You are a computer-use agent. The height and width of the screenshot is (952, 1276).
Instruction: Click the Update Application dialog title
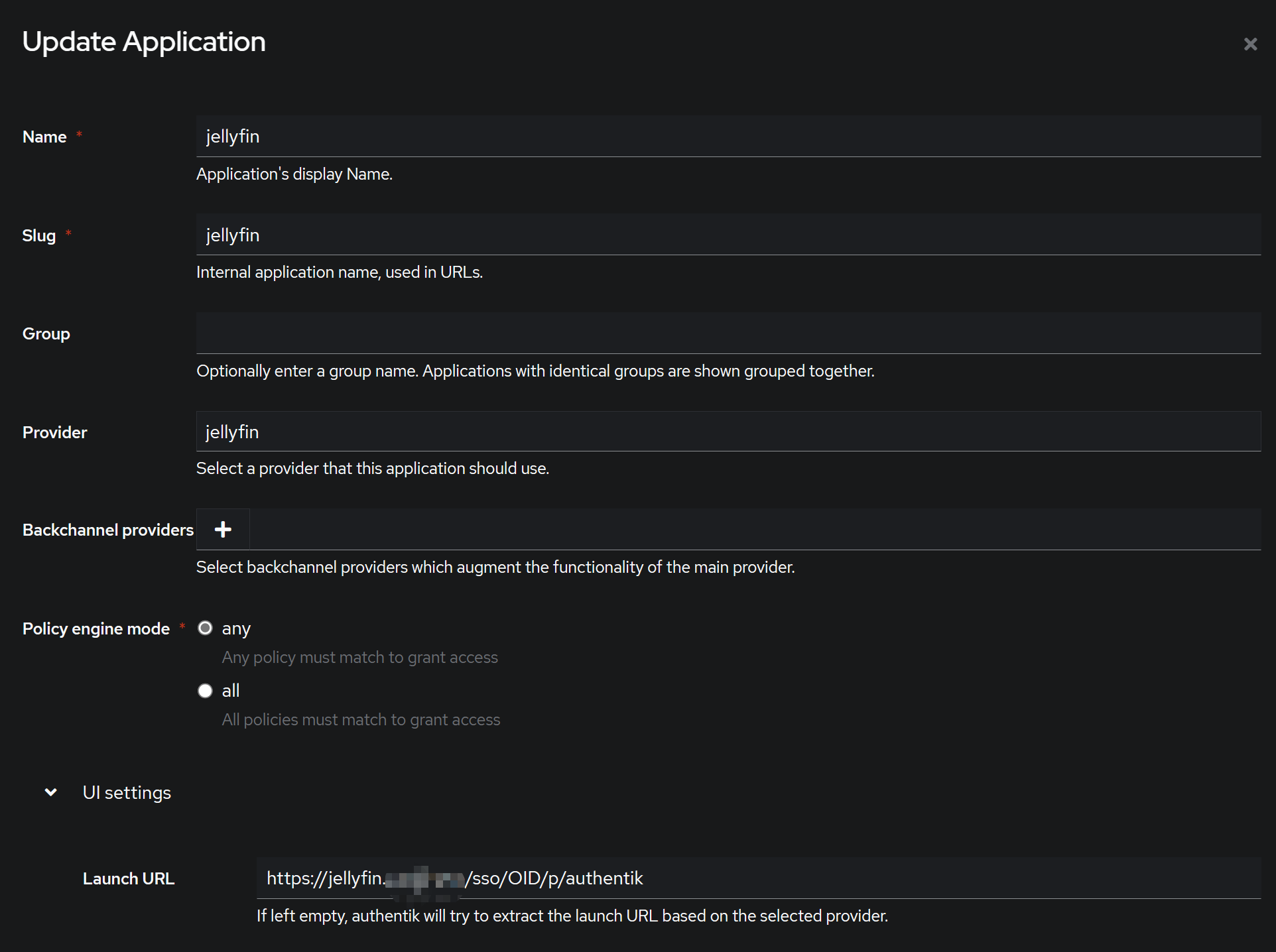pyautogui.click(x=144, y=42)
